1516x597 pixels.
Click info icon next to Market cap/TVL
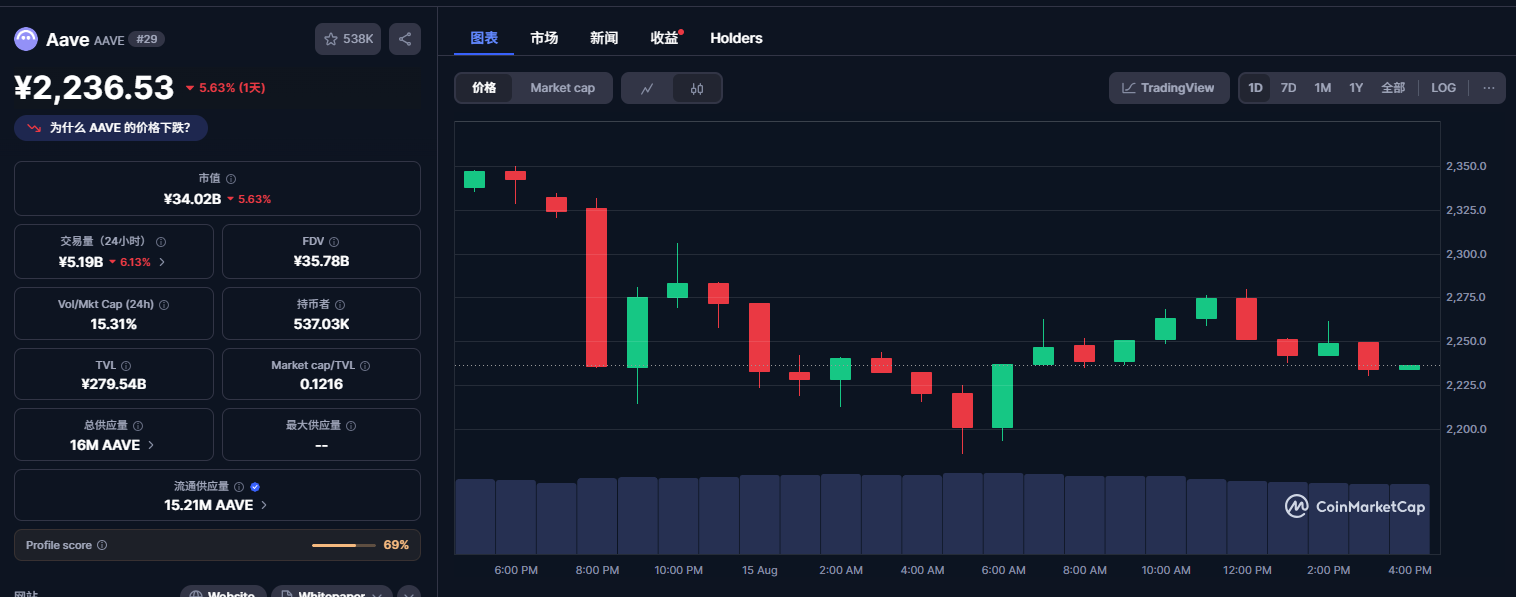click(365, 366)
